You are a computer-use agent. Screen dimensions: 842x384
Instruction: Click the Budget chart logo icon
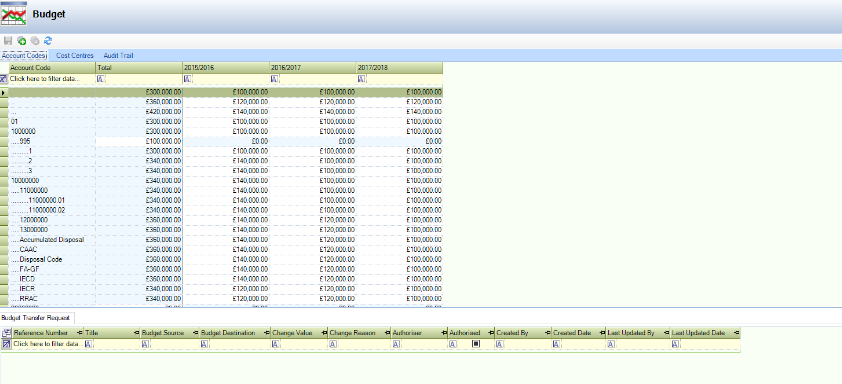pyautogui.click(x=14, y=15)
